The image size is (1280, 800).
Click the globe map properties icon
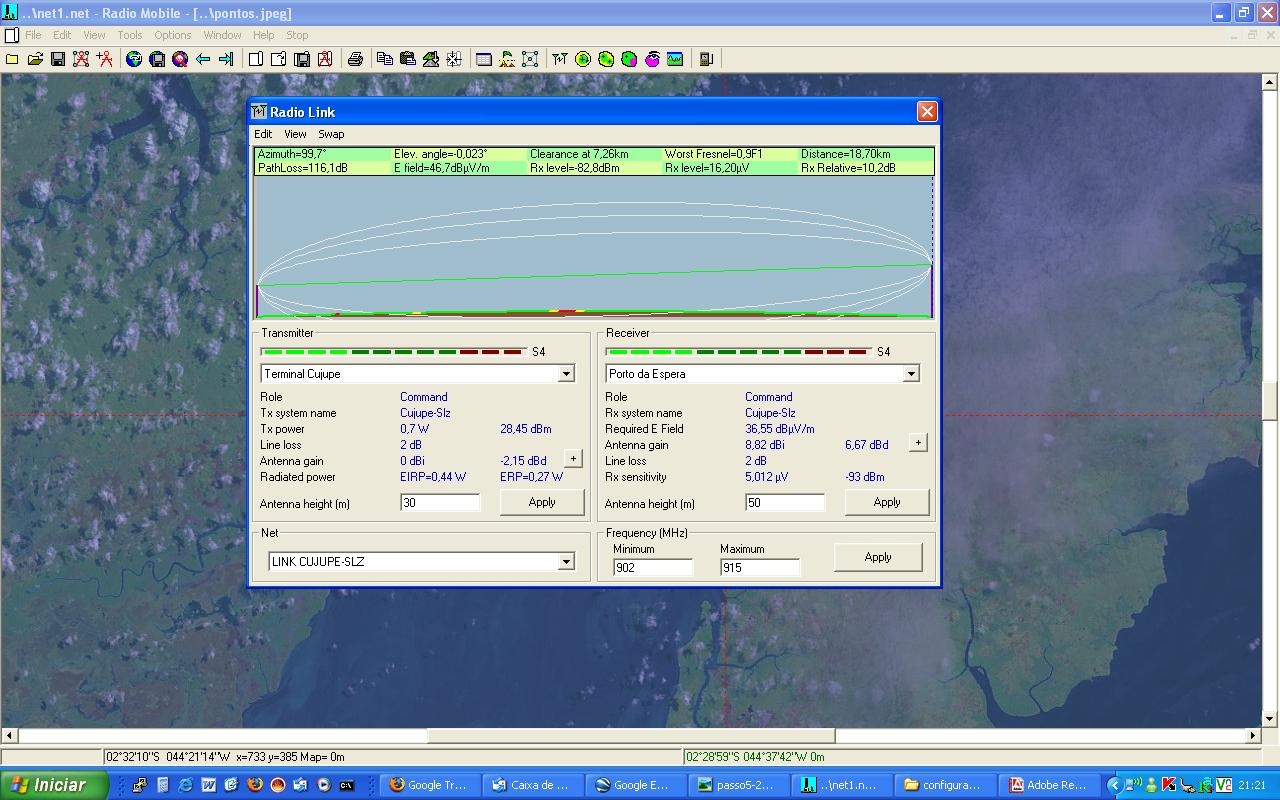click(134, 60)
